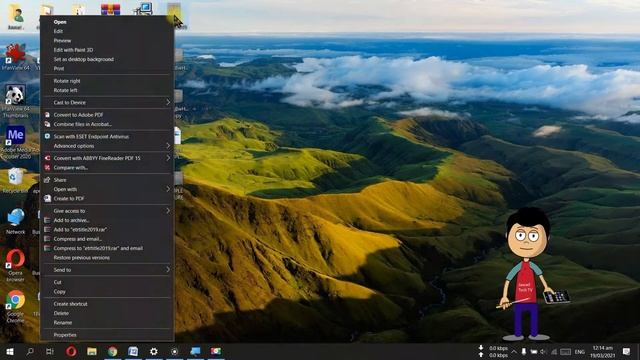Open the notification center icon
The height and width of the screenshot is (360, 640).
627,351
